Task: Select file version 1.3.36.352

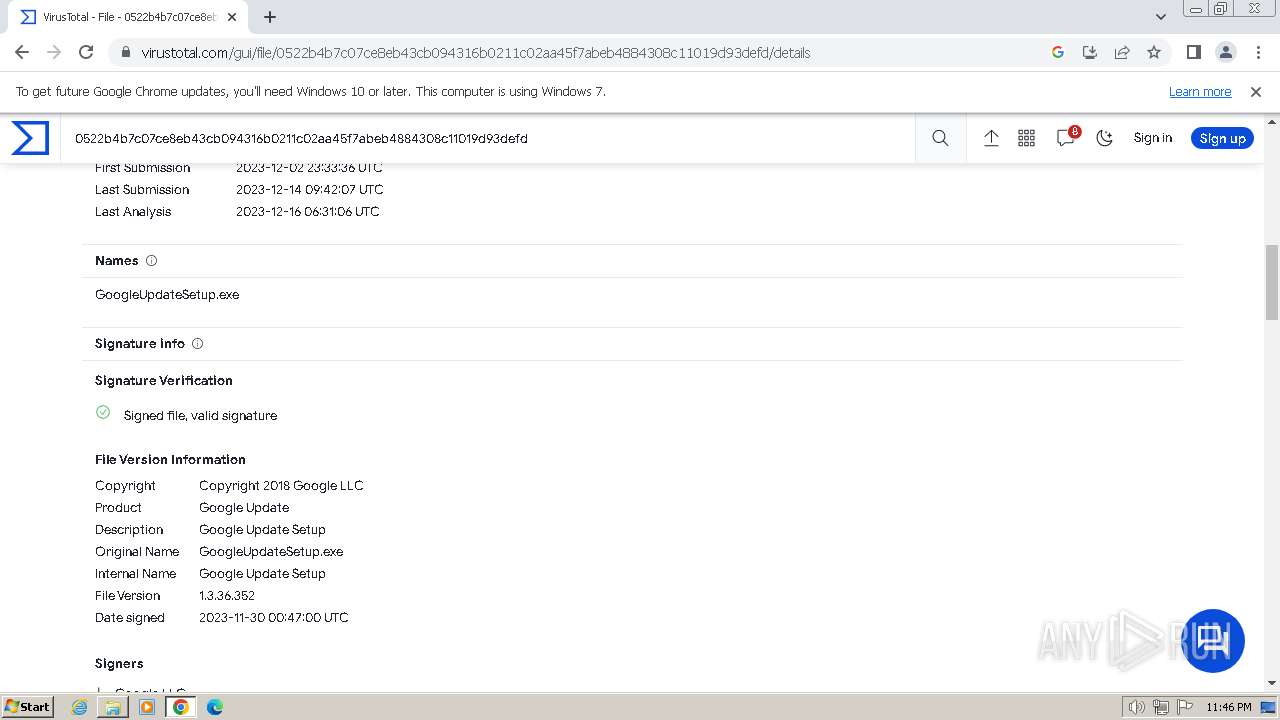Action: (227, 595)
